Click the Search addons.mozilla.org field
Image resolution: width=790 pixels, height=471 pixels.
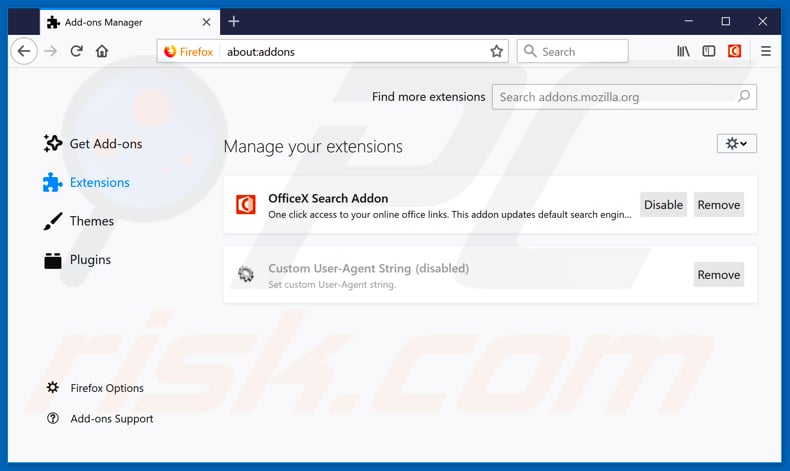[624, 97]
